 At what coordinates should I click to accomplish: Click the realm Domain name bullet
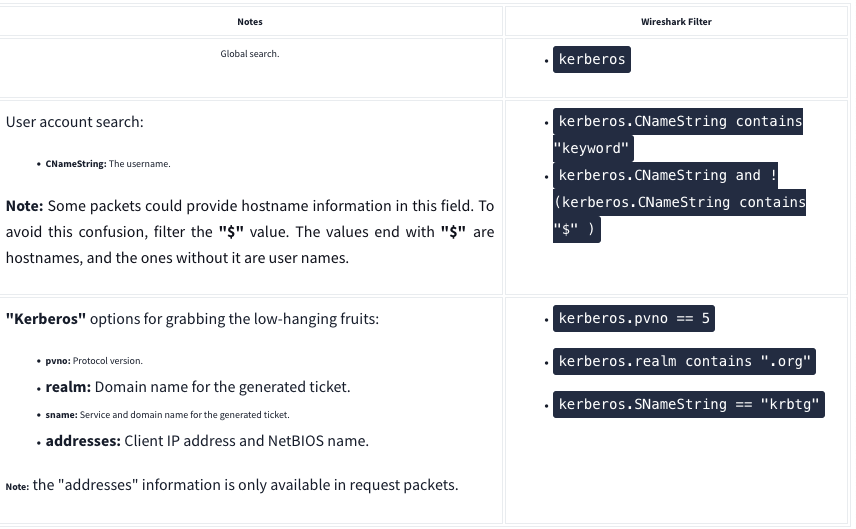[x=197, y=387]
